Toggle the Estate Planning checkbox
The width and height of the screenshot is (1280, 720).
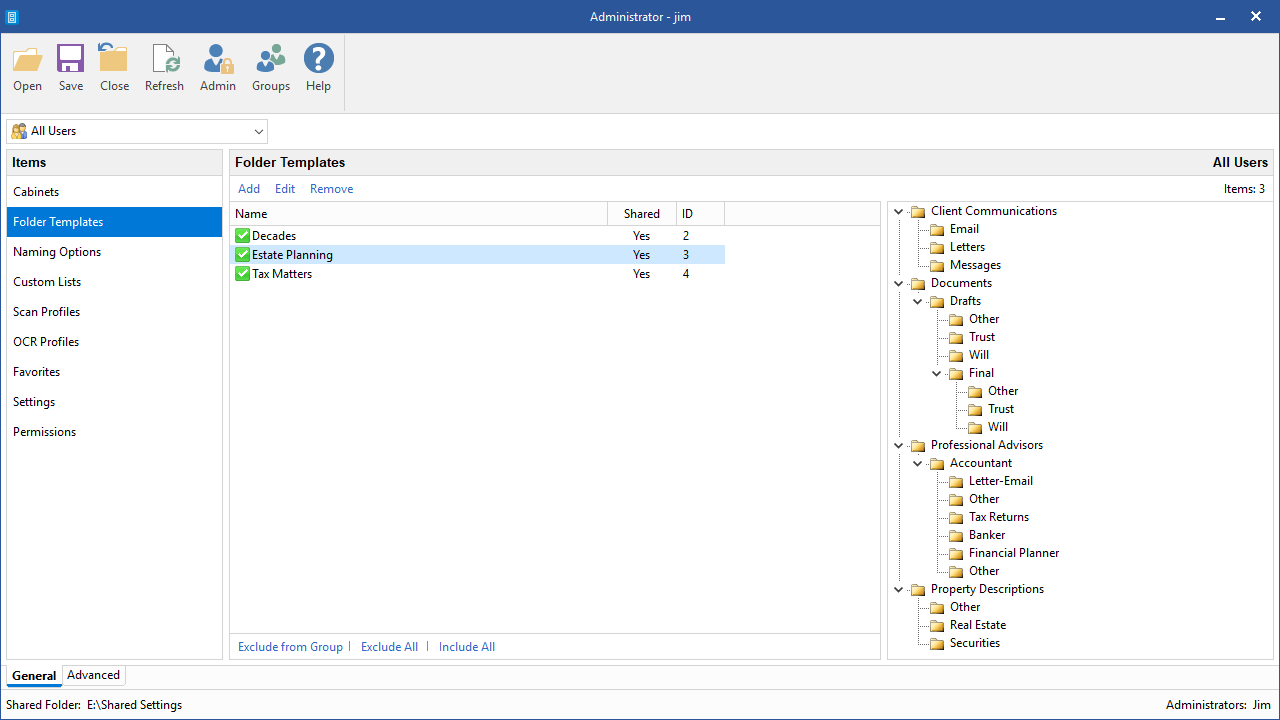coord(242,255)
